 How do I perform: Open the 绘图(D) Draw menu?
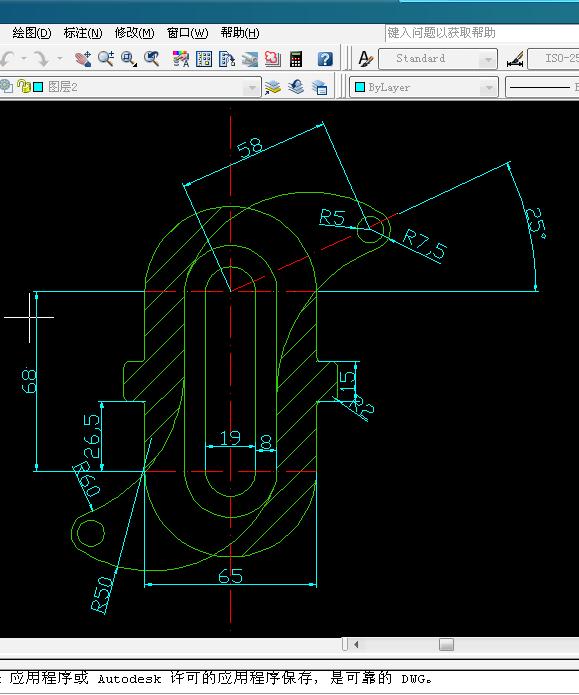(x=32, y=33)
